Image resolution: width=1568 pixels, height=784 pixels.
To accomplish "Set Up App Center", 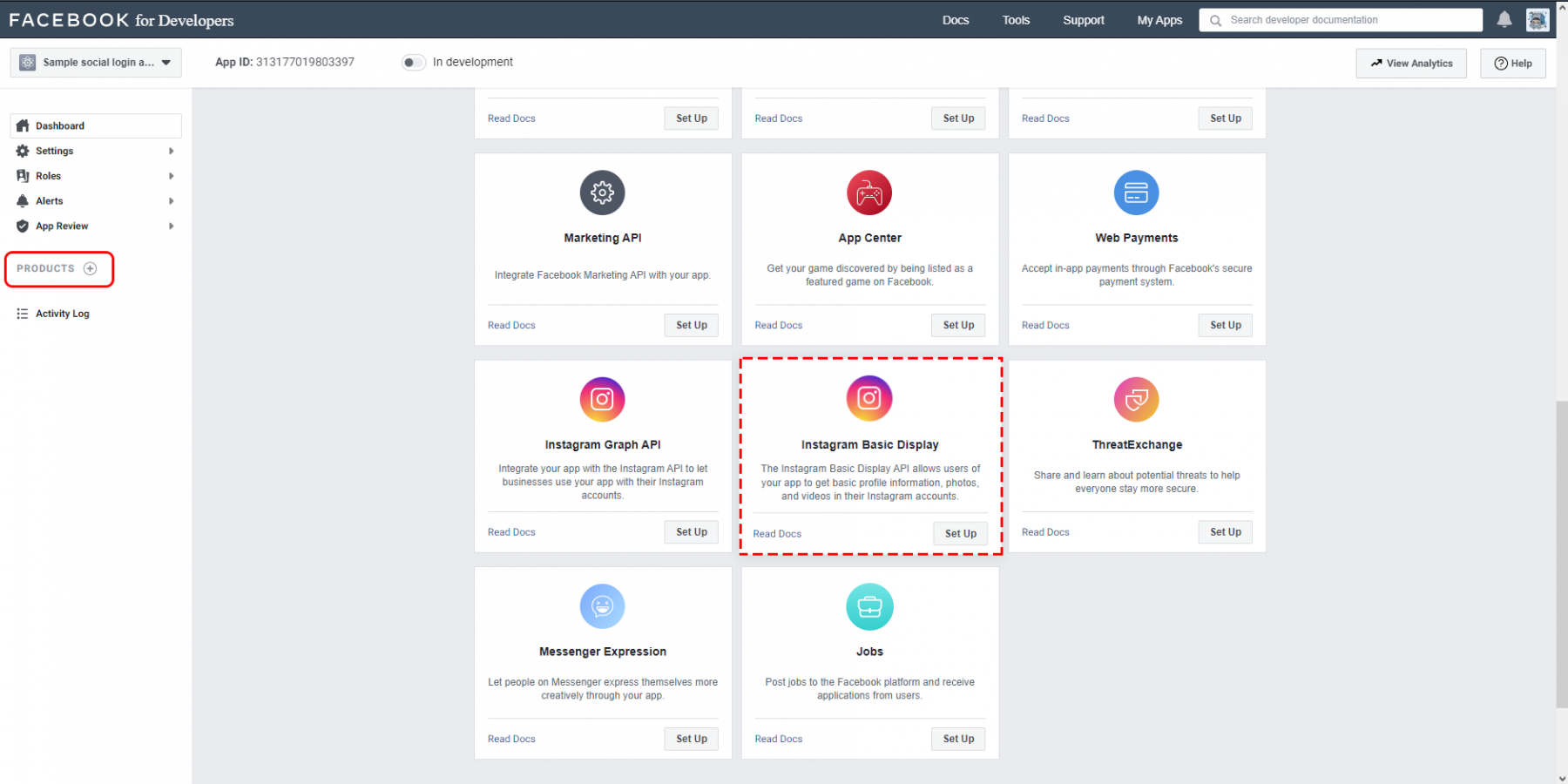I will [x=958, y=325].
